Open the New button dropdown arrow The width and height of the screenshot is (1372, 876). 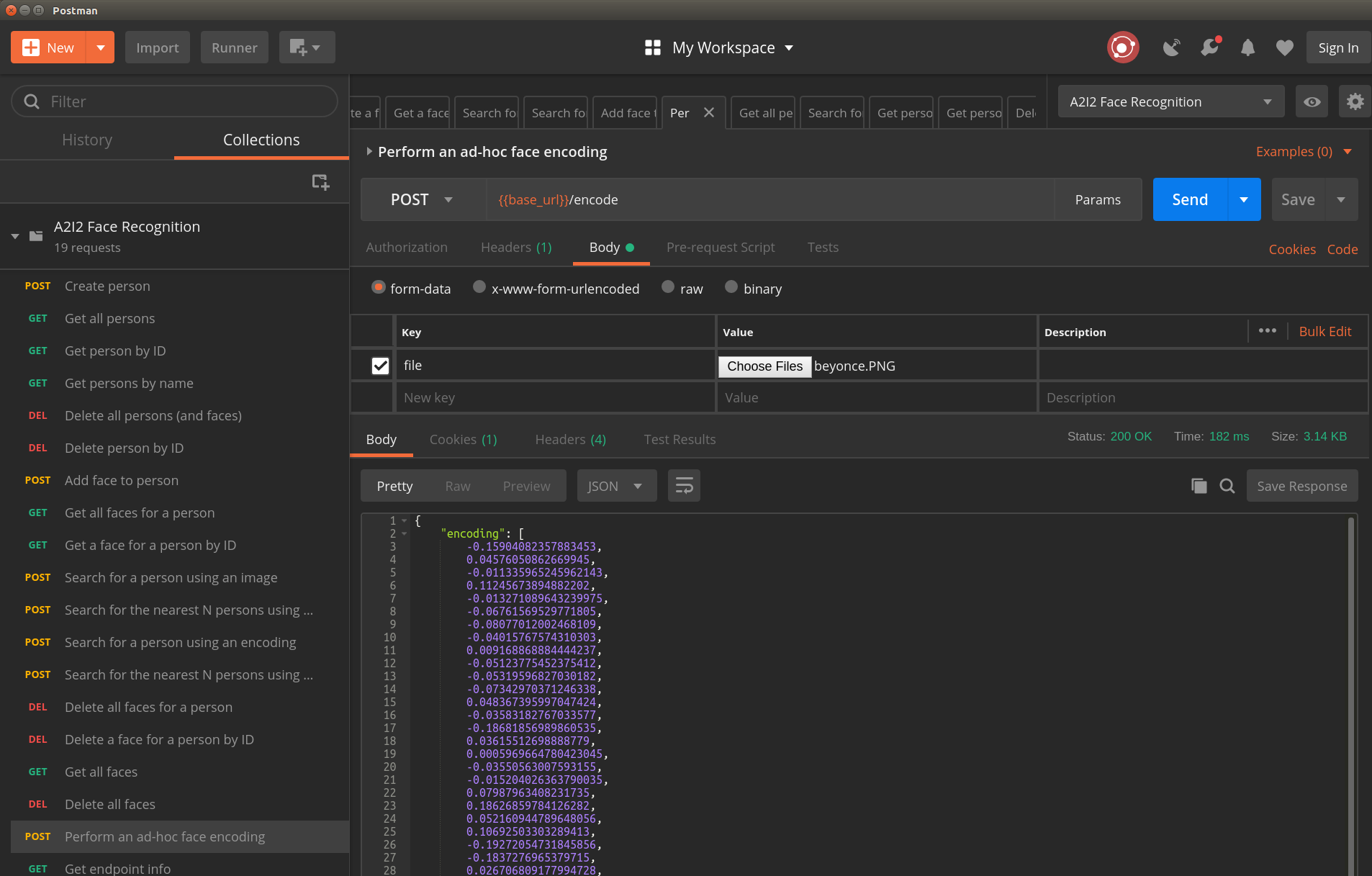coord(101,48)
